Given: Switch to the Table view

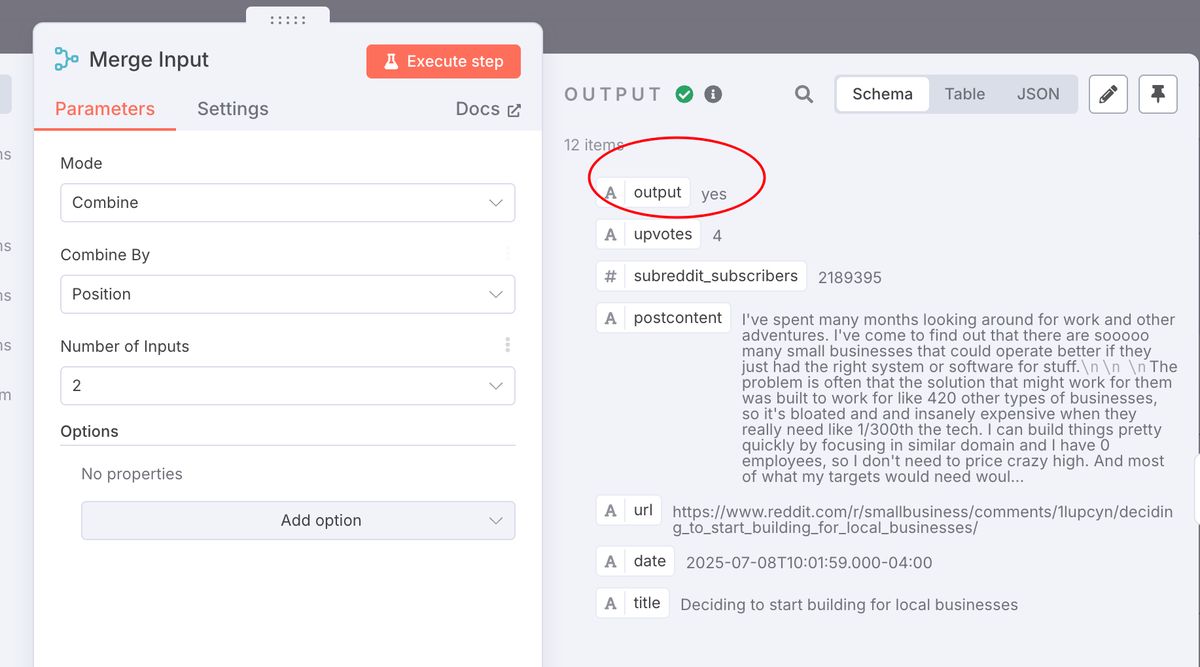Looking at the screenshot, I should (x=963, y=93).
